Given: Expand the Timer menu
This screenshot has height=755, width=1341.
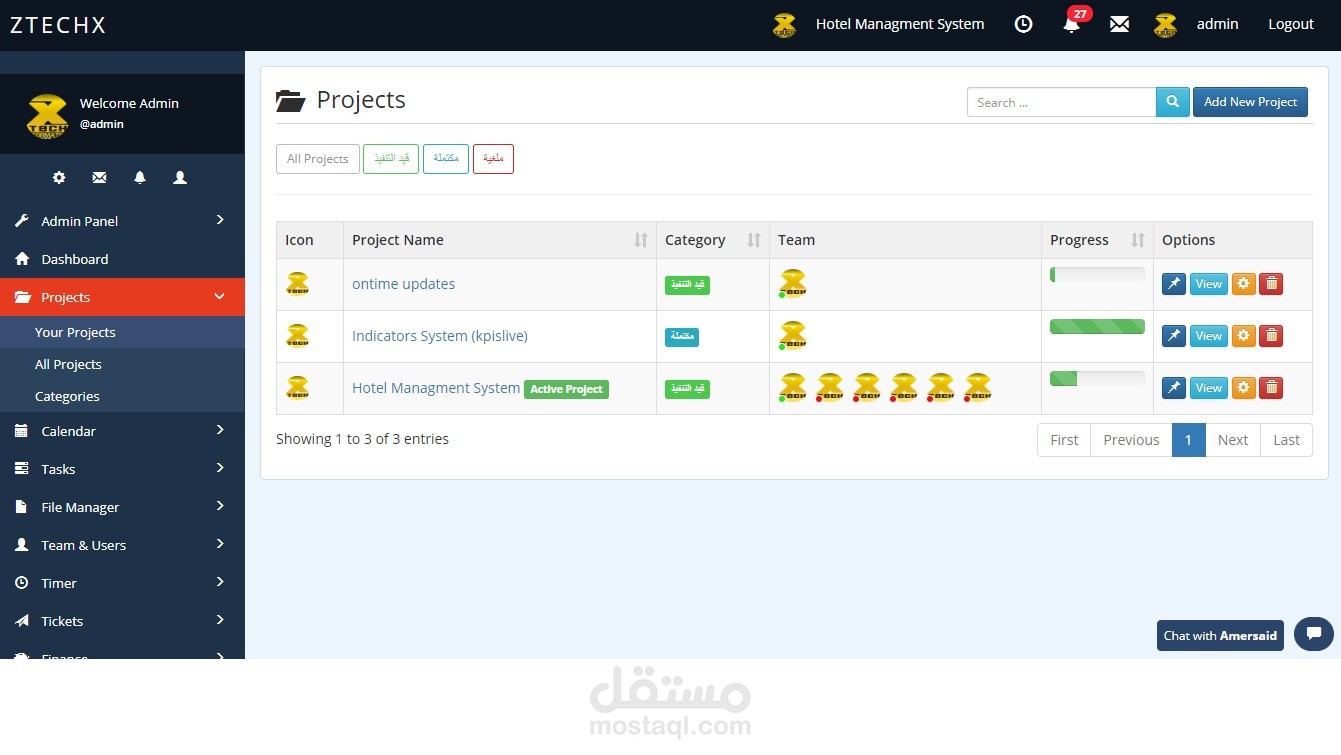Looking at the screenshot, I should pyautogui.click(x=122, y=583).
